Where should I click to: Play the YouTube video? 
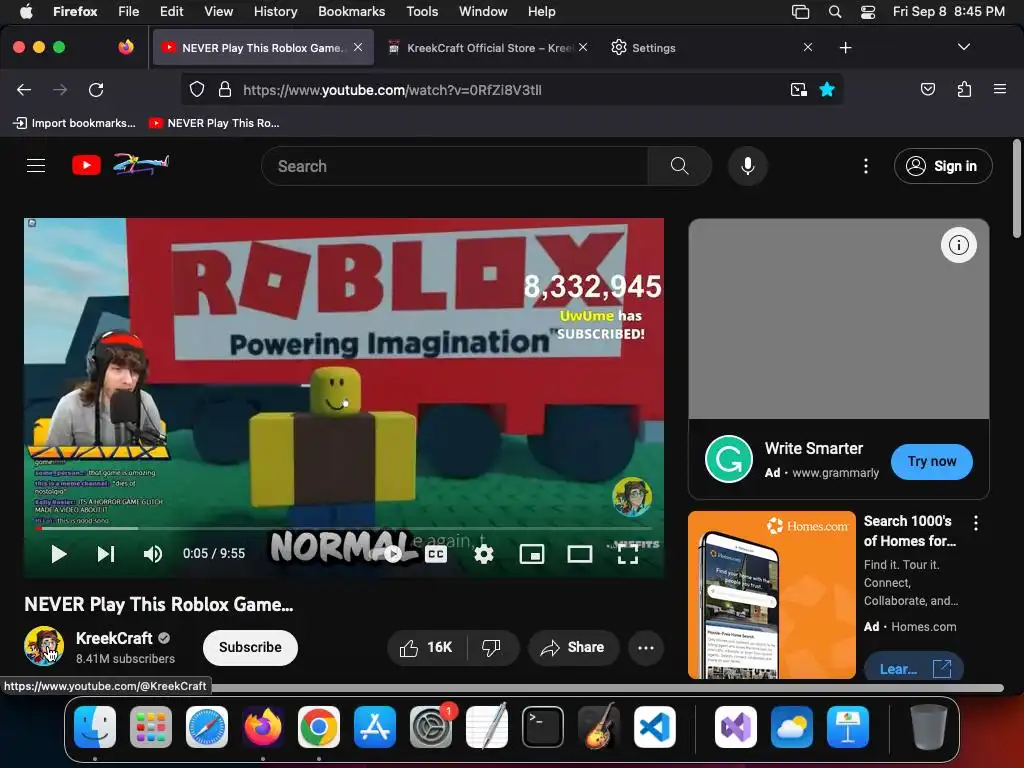(x=59, y=554)
